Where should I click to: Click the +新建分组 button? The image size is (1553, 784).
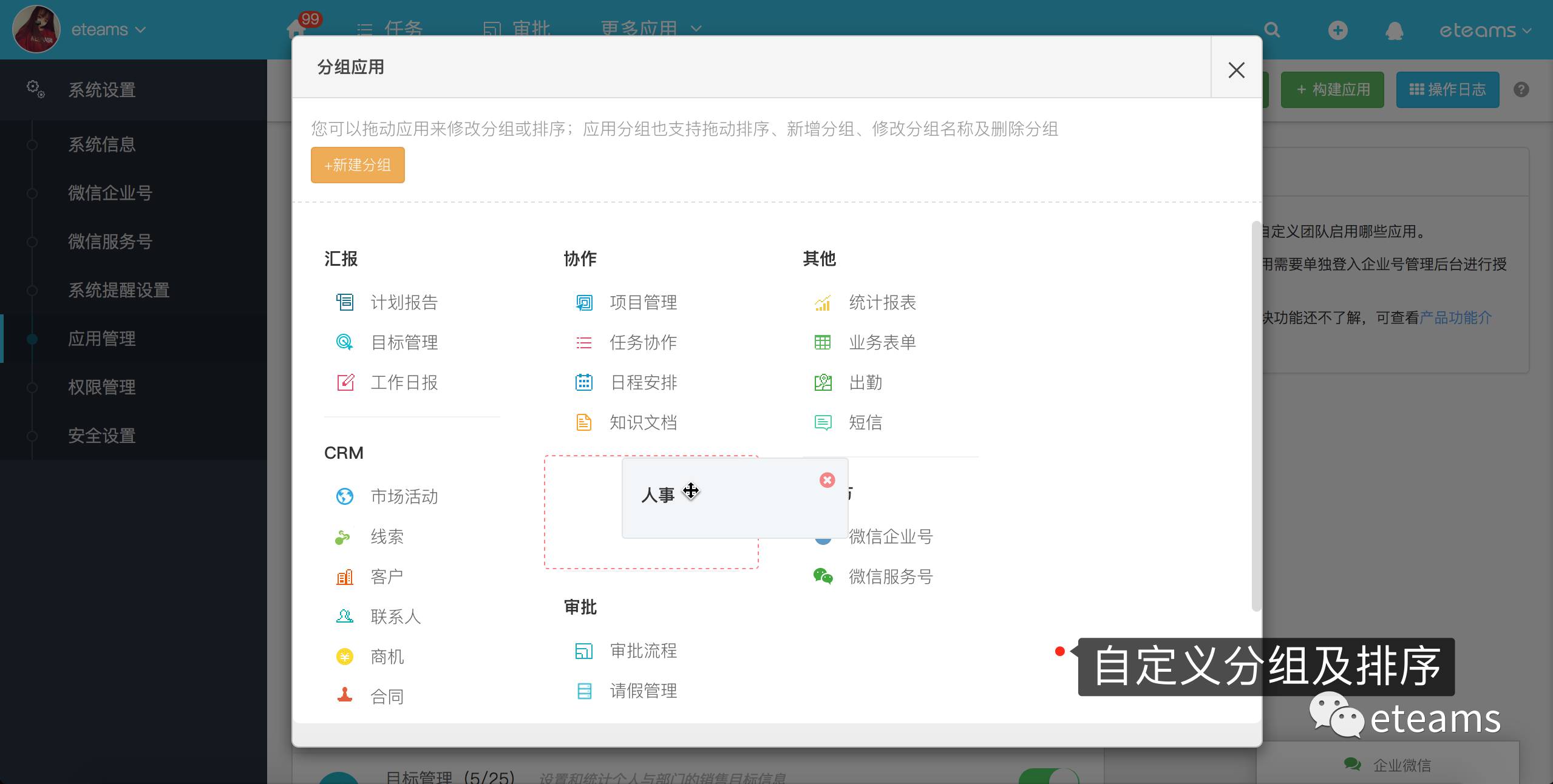point(358,165)
